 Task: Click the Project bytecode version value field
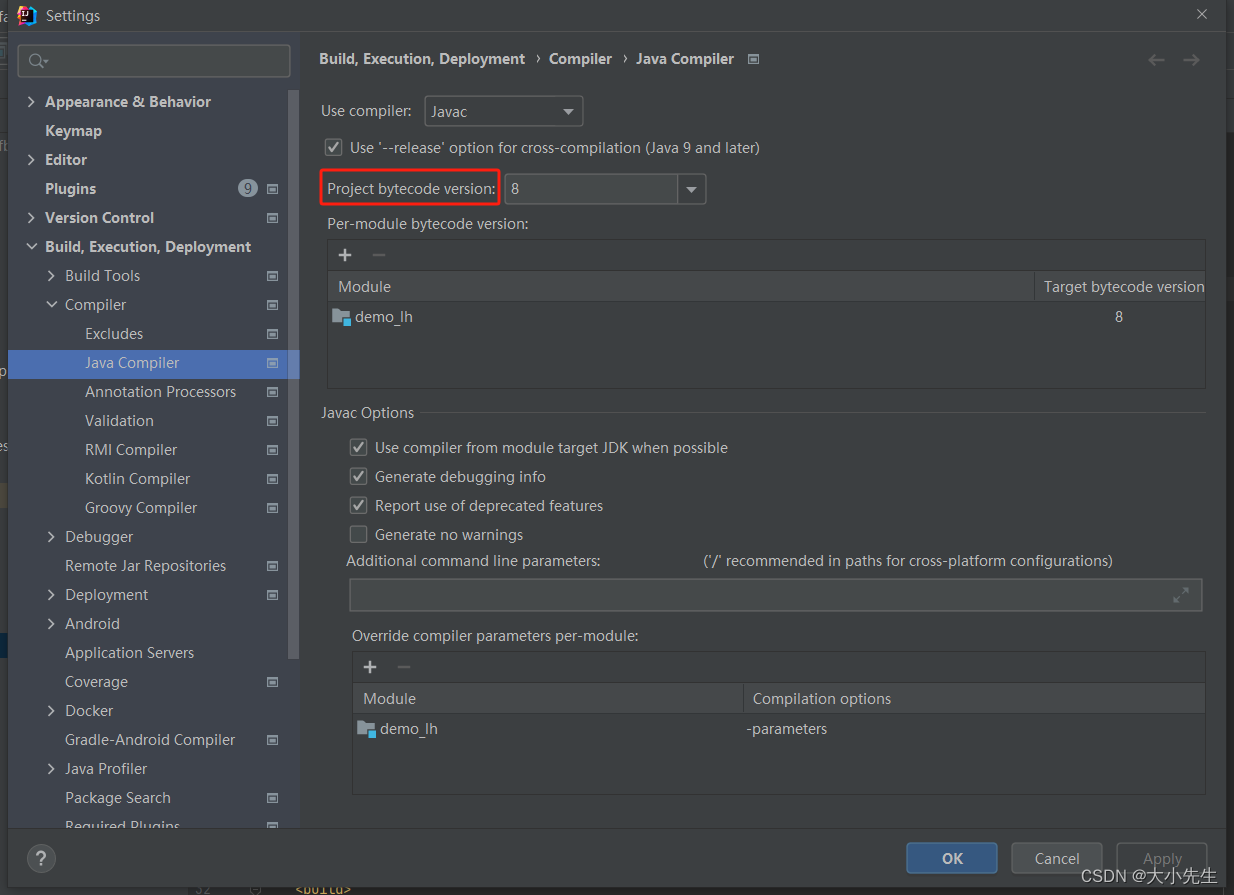[x=591, y=189]
